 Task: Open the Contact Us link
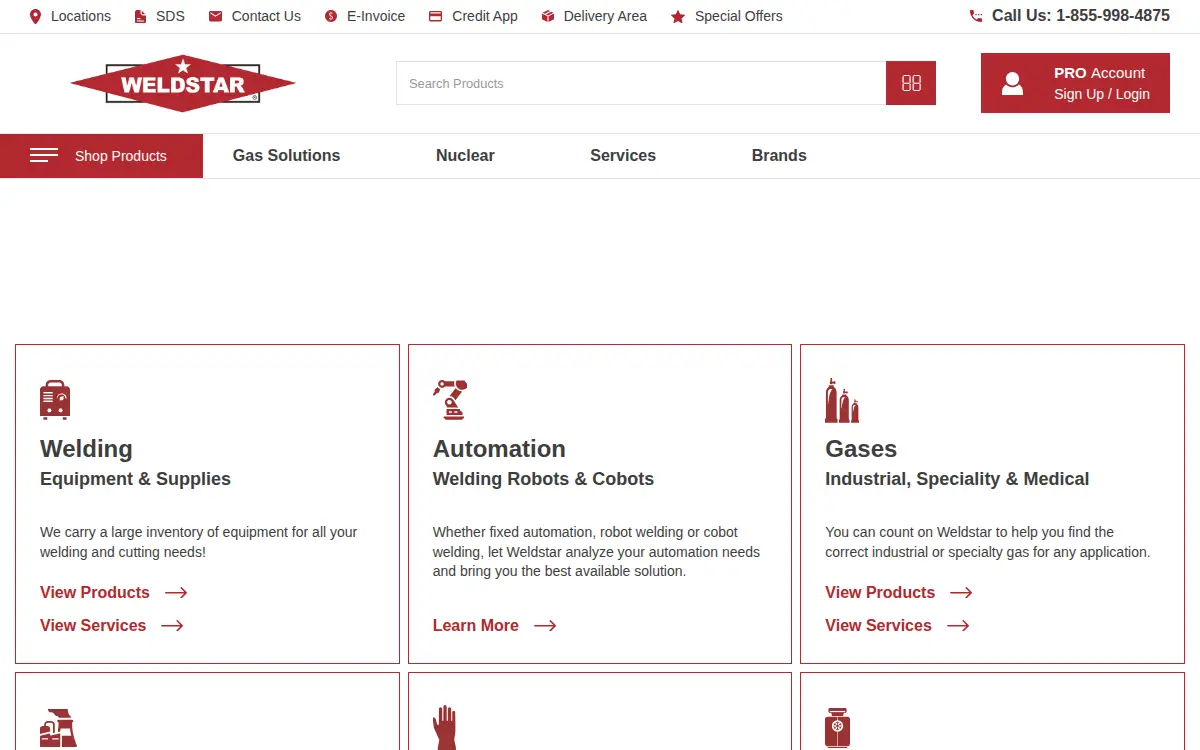tap(266, 16)
